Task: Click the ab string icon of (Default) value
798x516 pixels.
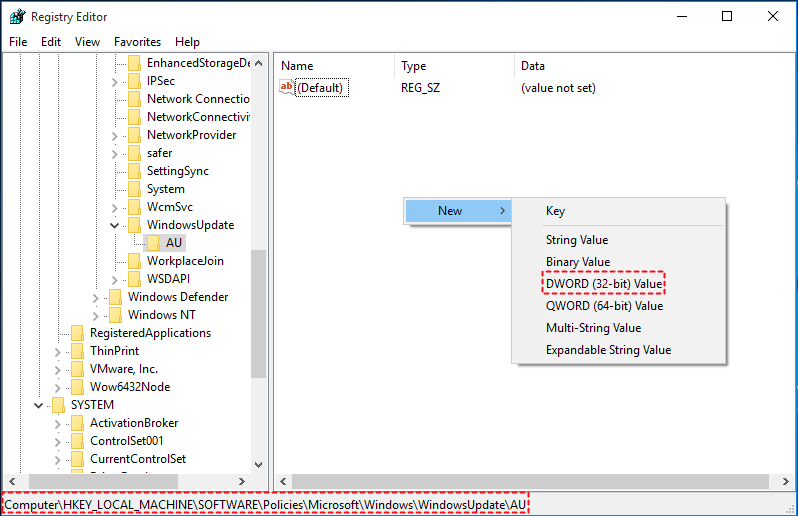Action: point(287,87)
